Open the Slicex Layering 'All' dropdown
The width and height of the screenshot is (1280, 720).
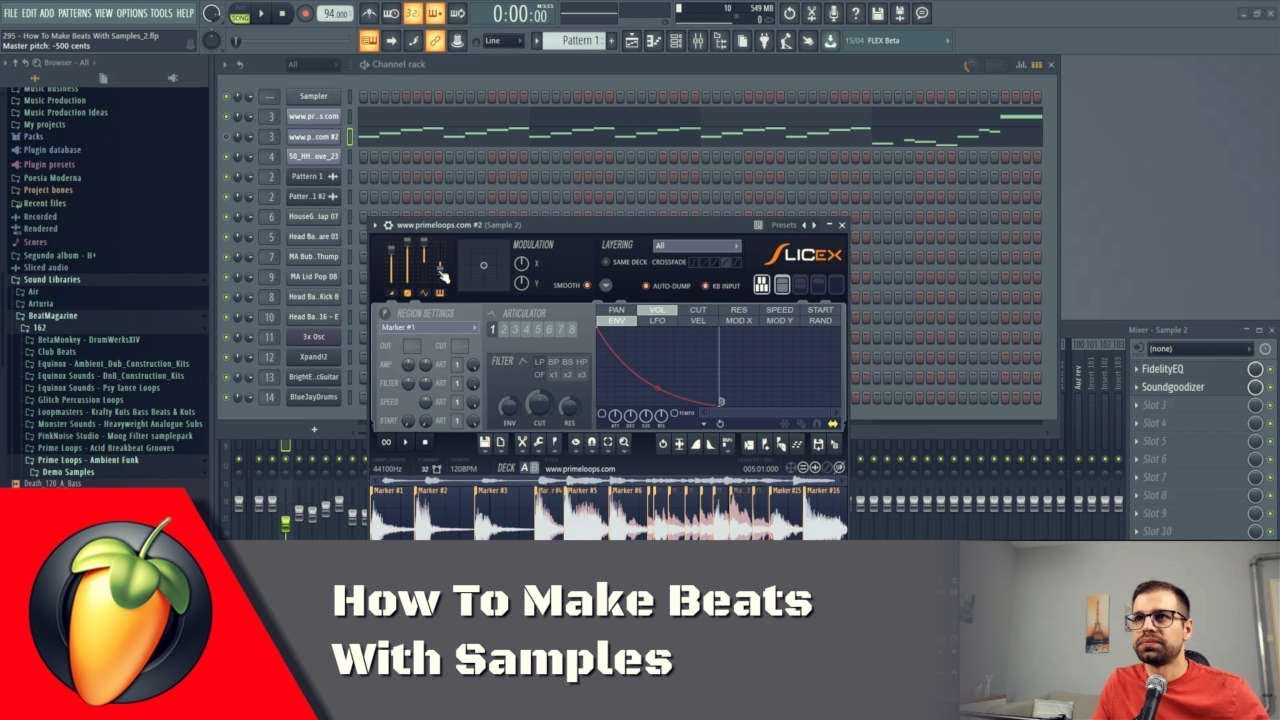click(x=696, y=246)
